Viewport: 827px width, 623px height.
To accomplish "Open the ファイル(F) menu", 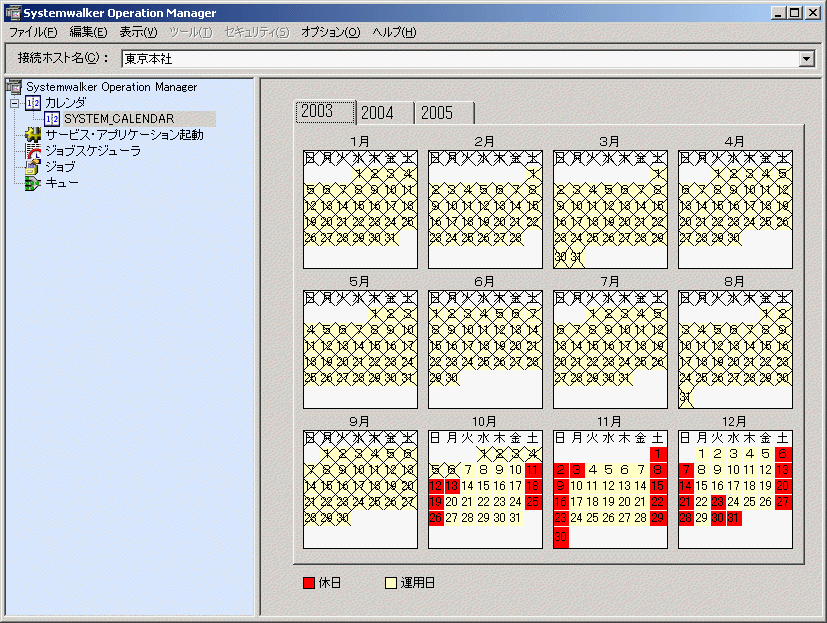I will point(33,32).
